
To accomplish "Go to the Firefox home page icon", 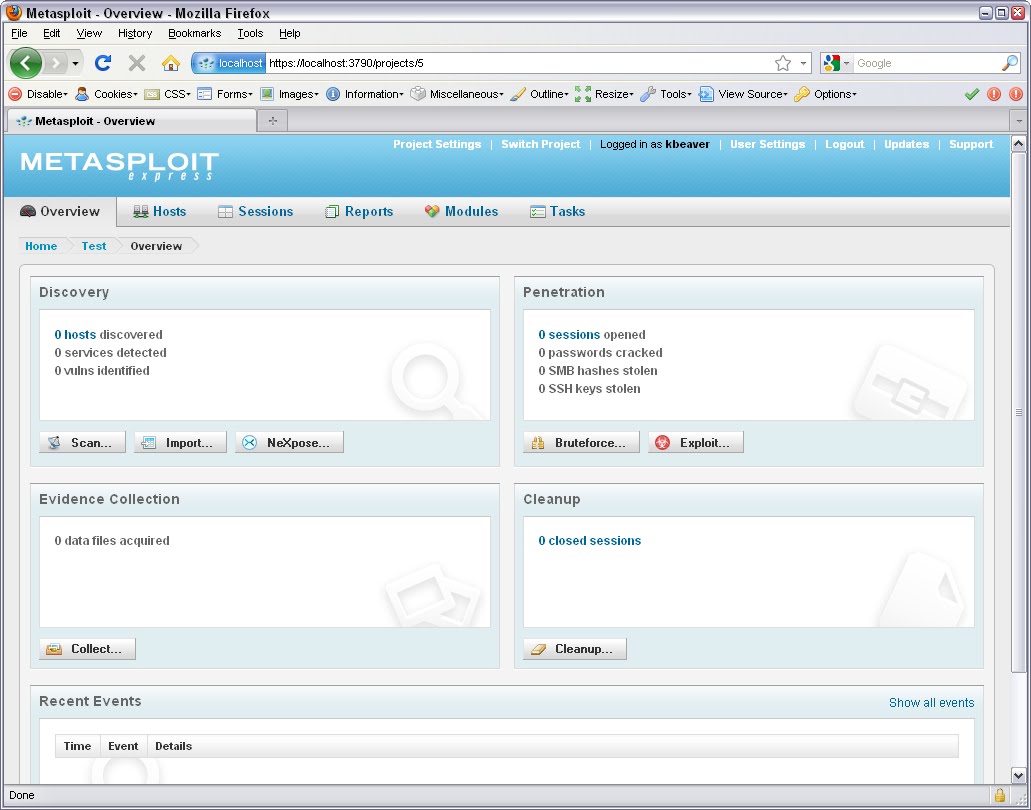I will (x=171, y=63).
